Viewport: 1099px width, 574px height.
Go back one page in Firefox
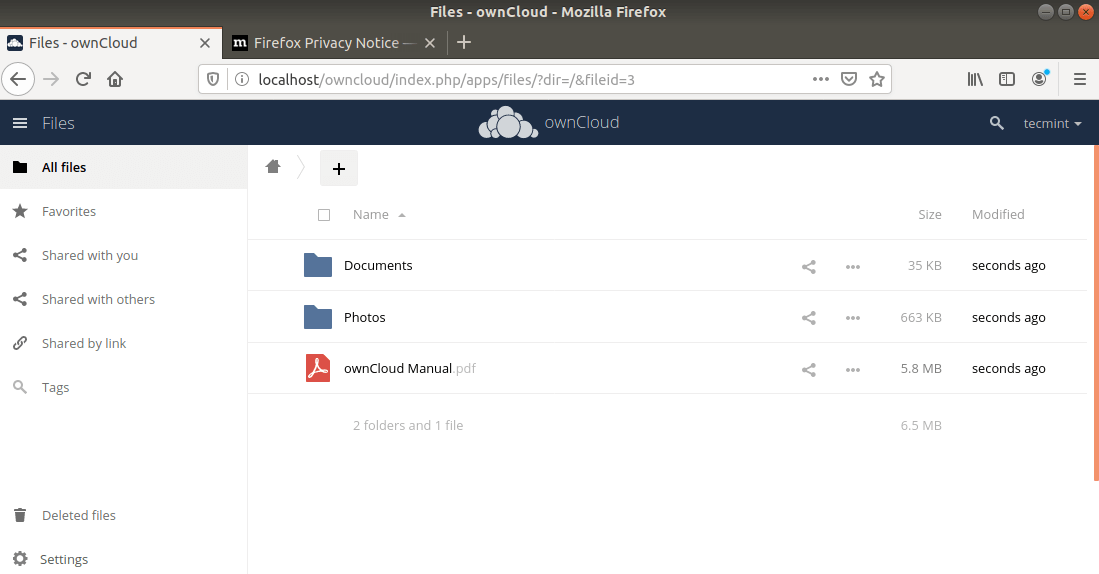tap(18, 79)
